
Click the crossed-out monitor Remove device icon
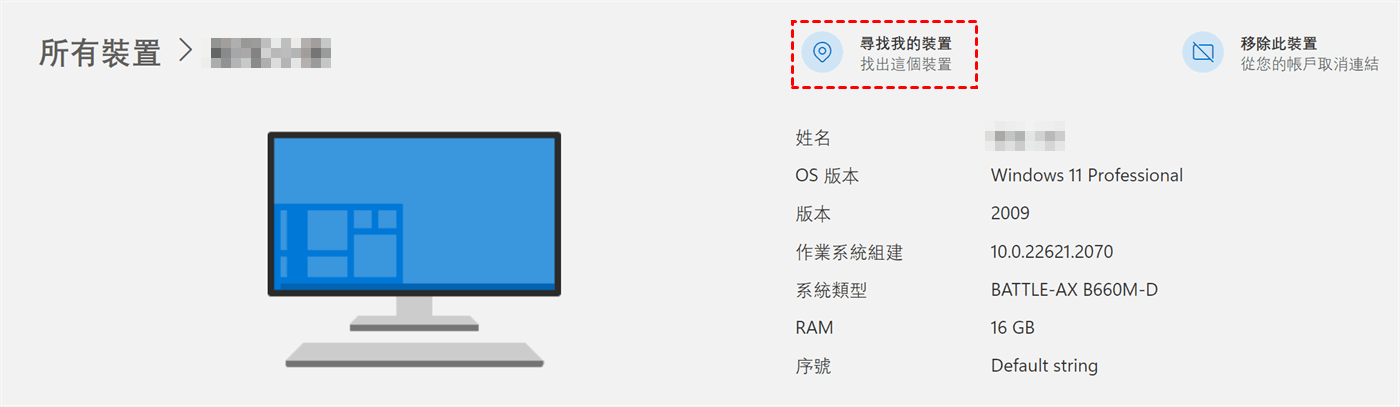1203,53
